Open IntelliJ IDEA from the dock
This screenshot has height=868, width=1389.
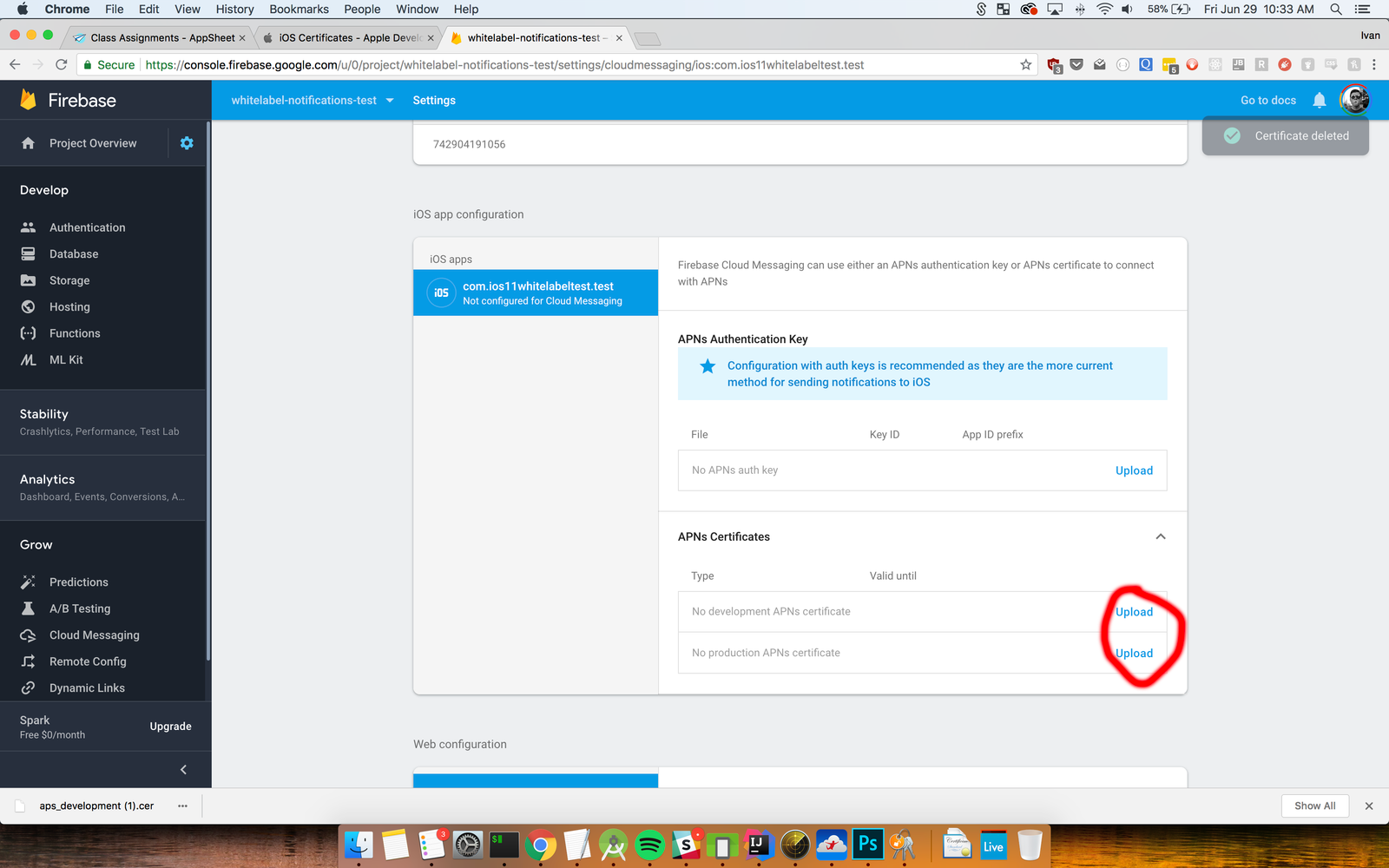tap(759, 845)
